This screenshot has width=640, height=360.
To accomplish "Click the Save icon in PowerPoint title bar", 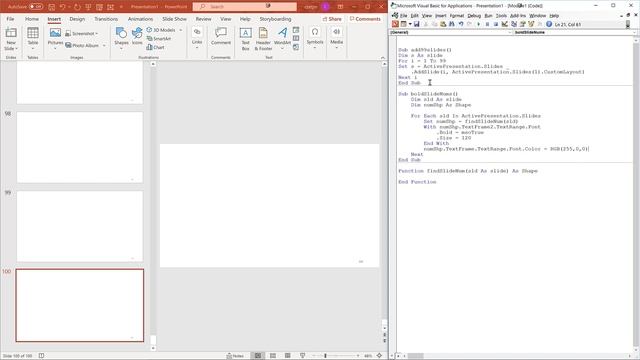I will (51, 7).
